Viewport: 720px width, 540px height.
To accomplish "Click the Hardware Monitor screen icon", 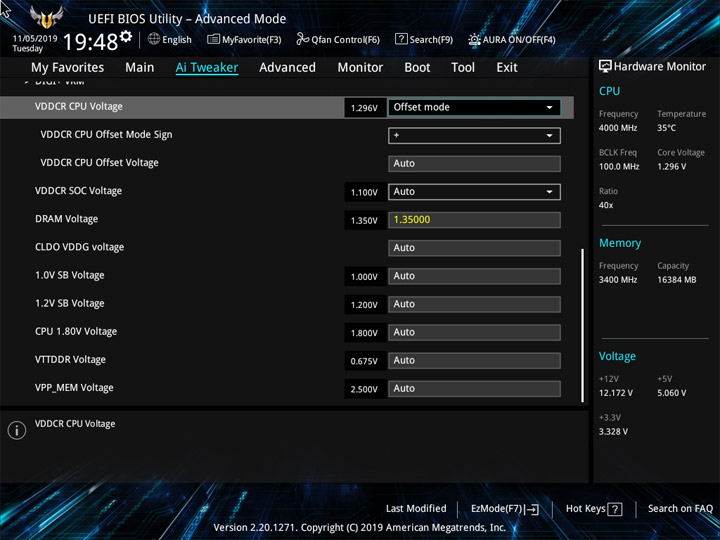I will click(605, 67).
